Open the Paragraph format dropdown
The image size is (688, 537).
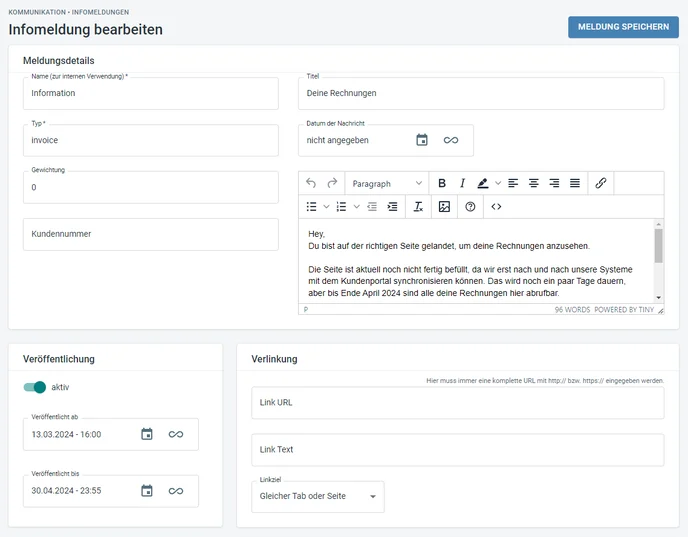click(x=387, y=183)
